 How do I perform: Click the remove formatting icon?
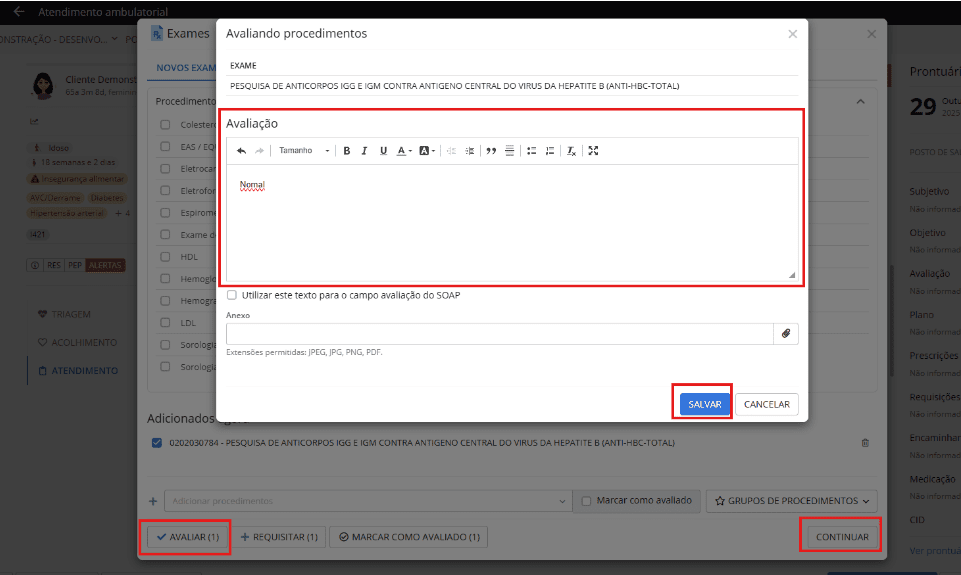click(571, 151)
